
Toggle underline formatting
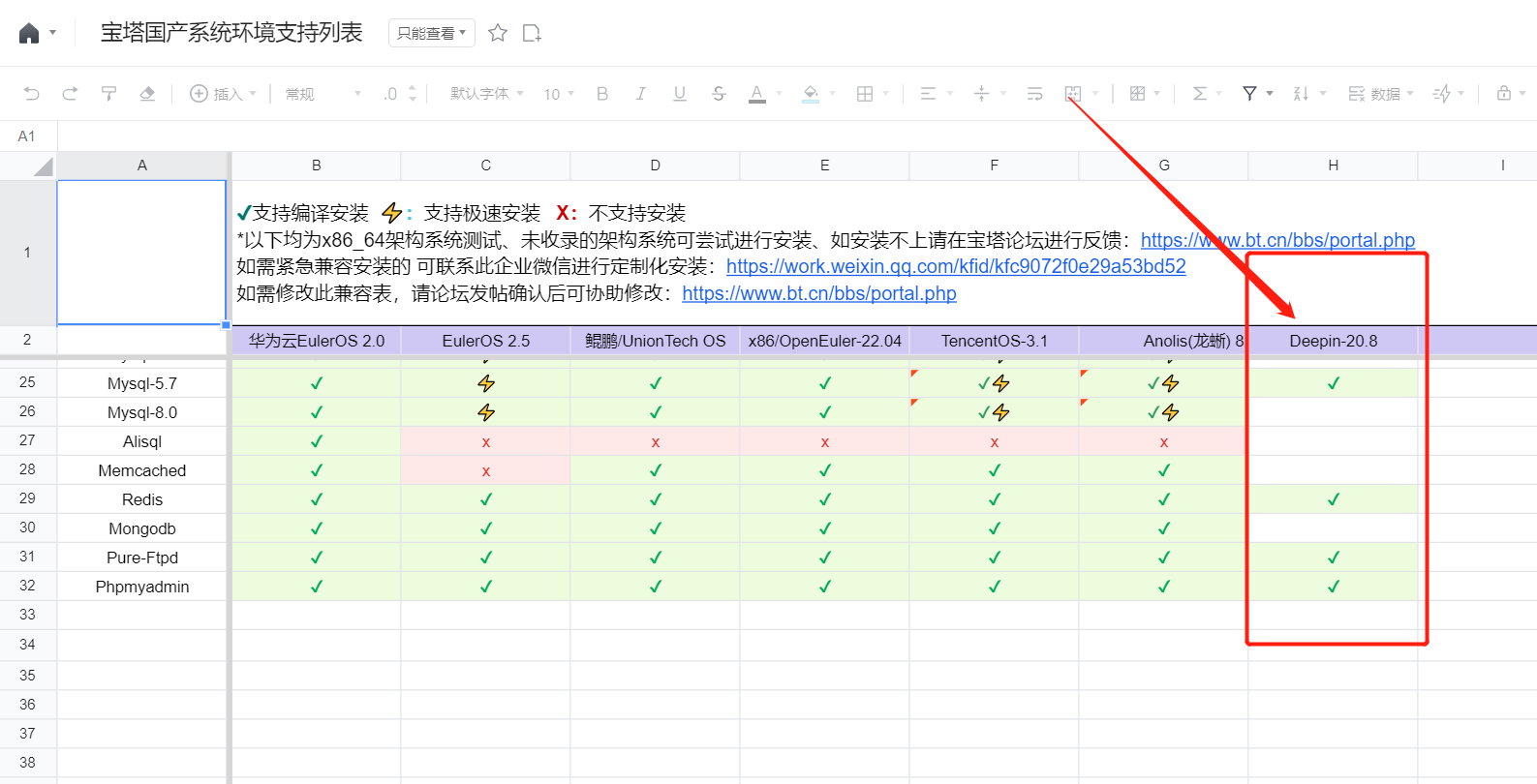[680, 94]
